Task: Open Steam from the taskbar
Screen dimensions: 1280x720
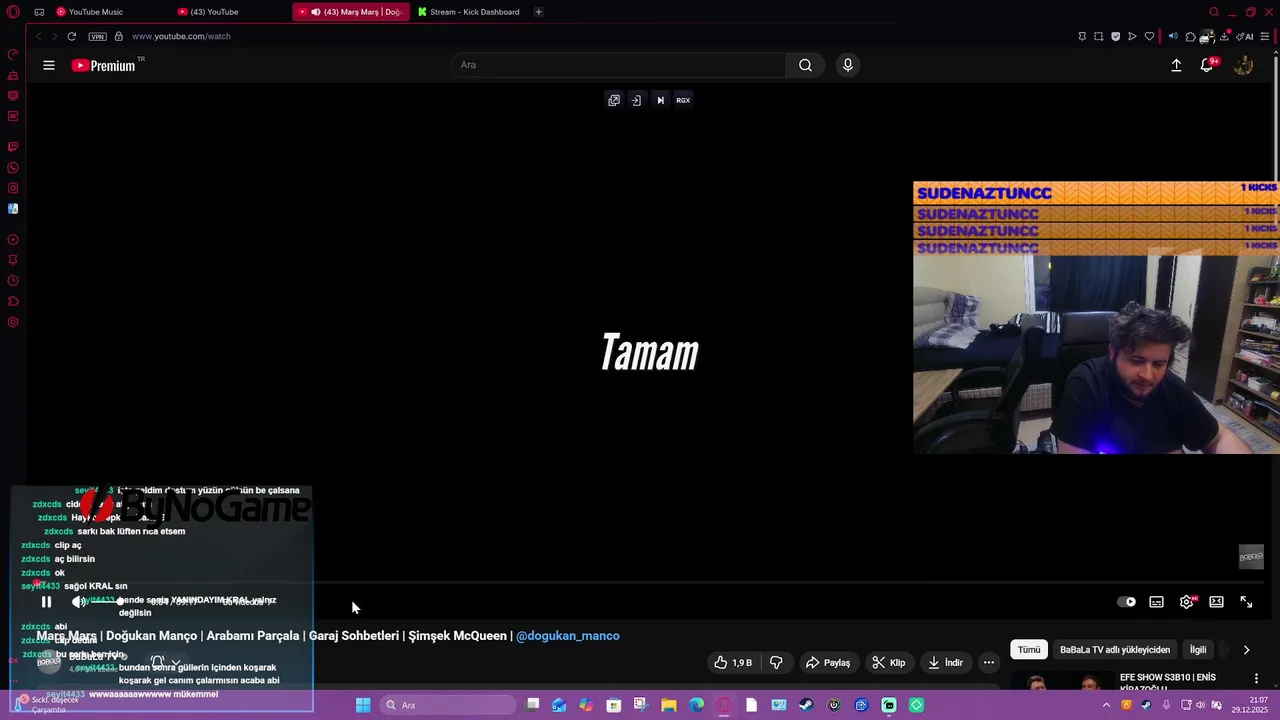Action: click(806, 705)
